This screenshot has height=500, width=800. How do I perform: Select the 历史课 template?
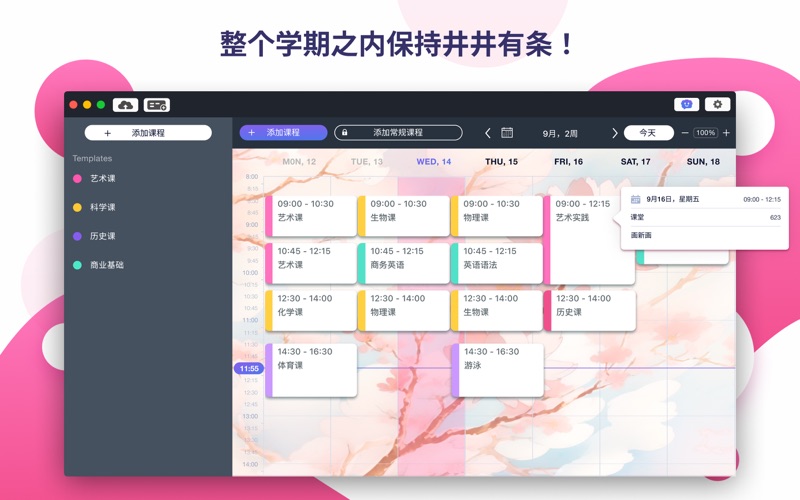click(x=103, y=236)
